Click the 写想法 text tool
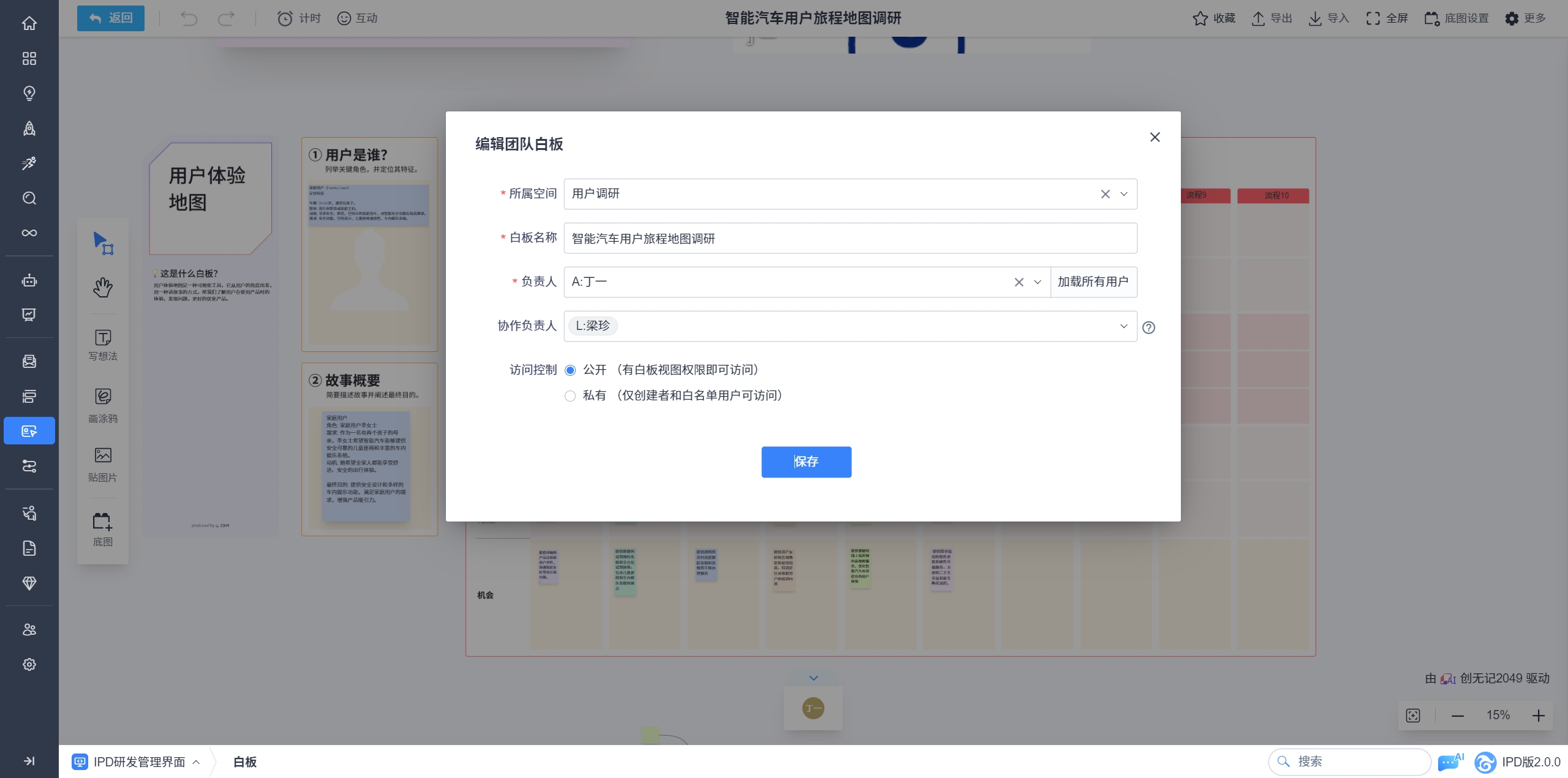The image size is (1568, 778). click(x=102, y=345)
